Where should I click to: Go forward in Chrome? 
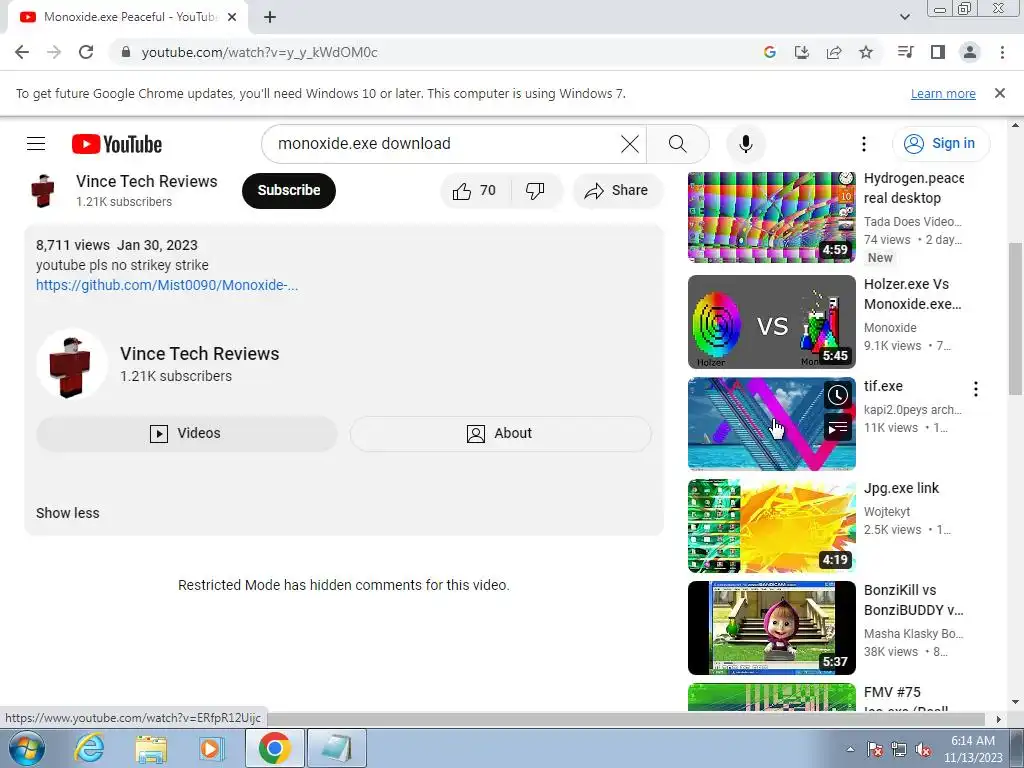pos(54,52)
